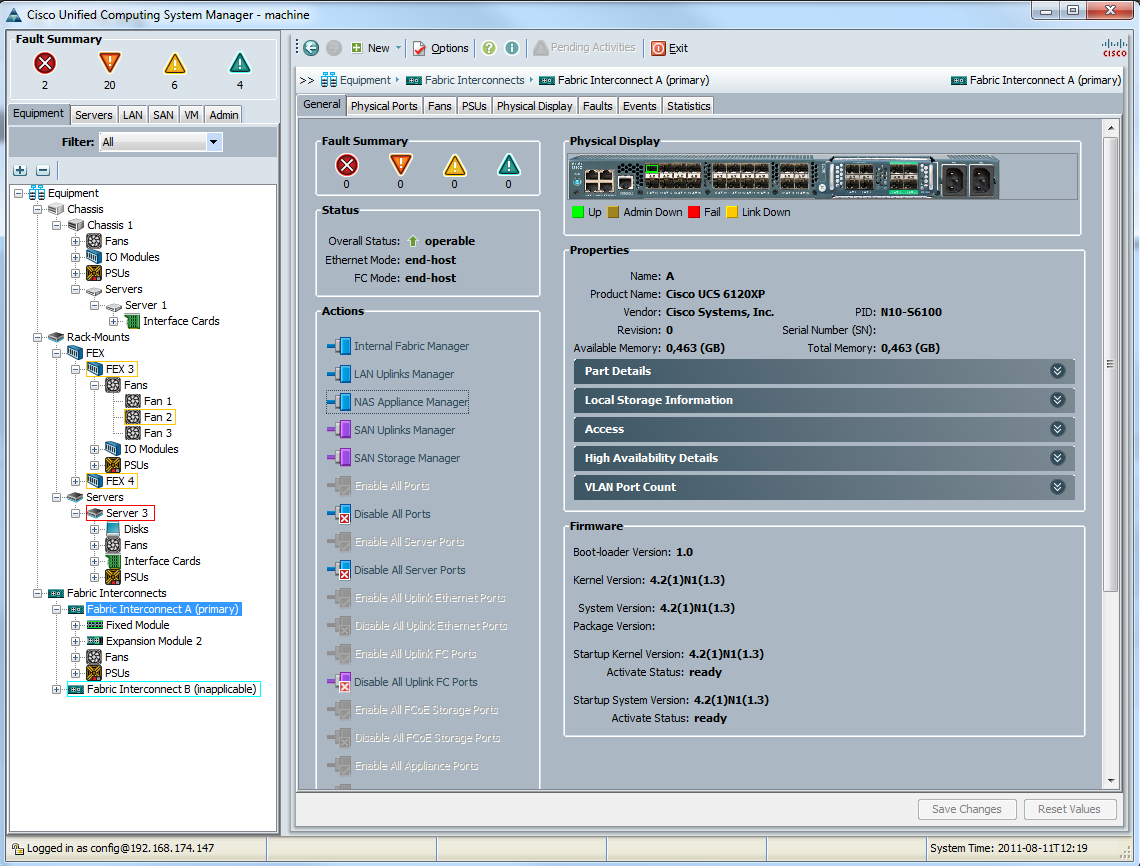The image size is (1140, 866).
Task: Click the collapse-all minus icon above tree
Action: click(43, 170)
